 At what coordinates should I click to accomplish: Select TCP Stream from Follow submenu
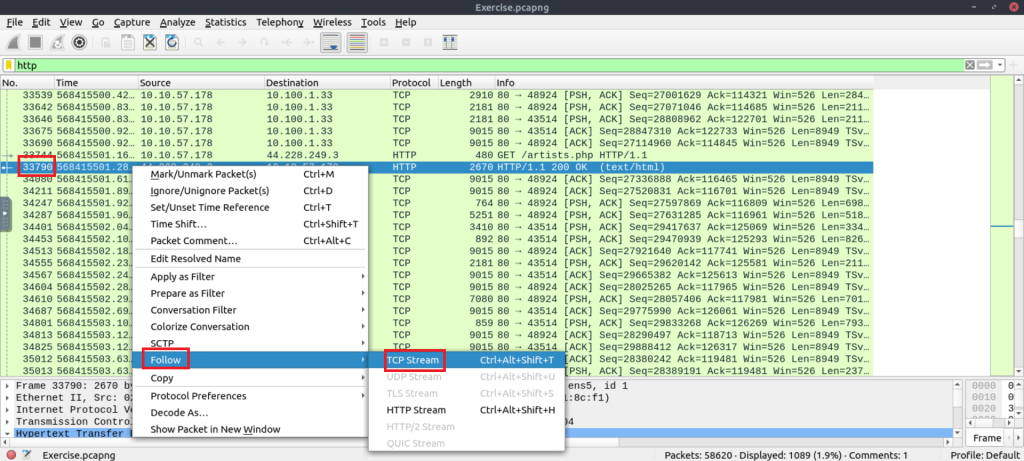coord(414,360)
